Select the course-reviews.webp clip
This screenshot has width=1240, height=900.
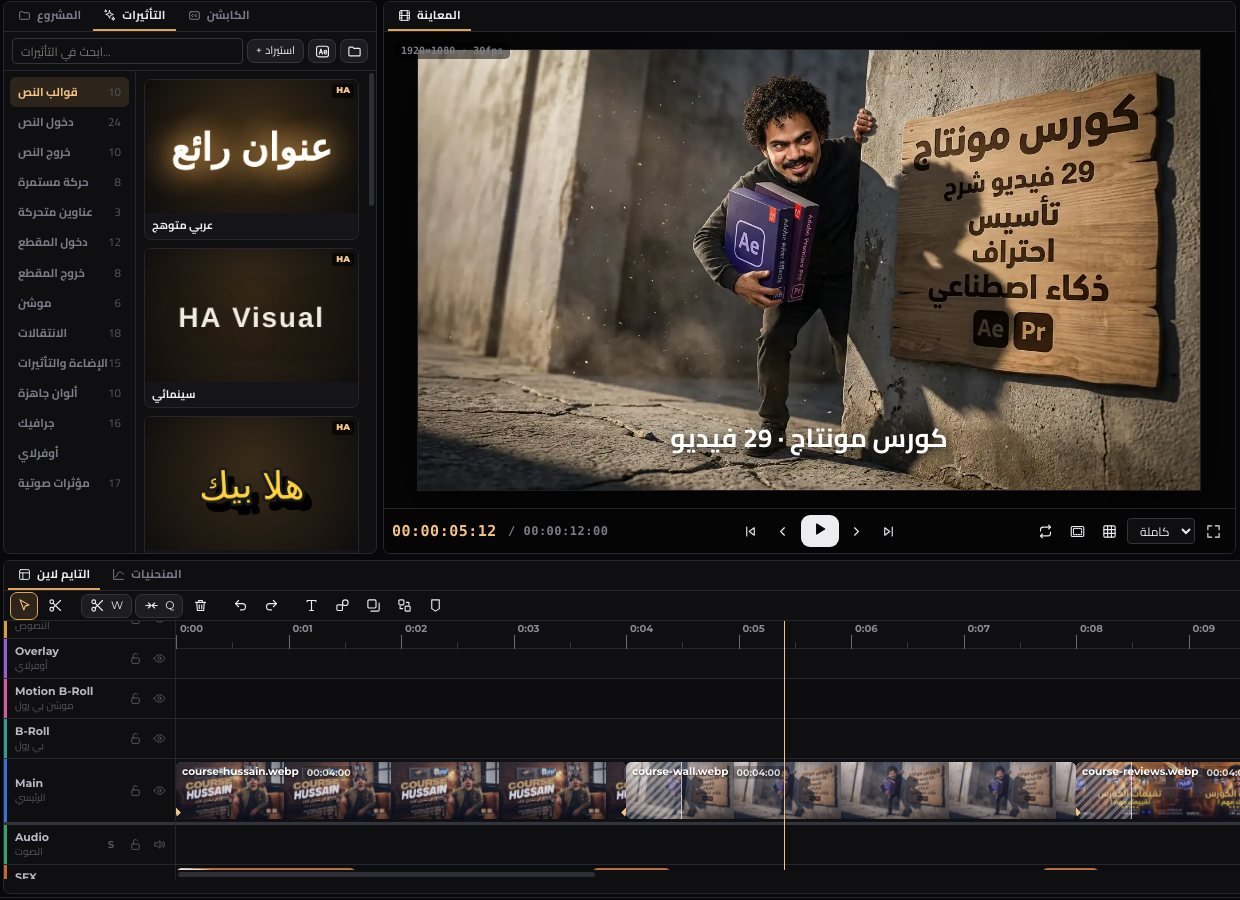coord(1158,791)
